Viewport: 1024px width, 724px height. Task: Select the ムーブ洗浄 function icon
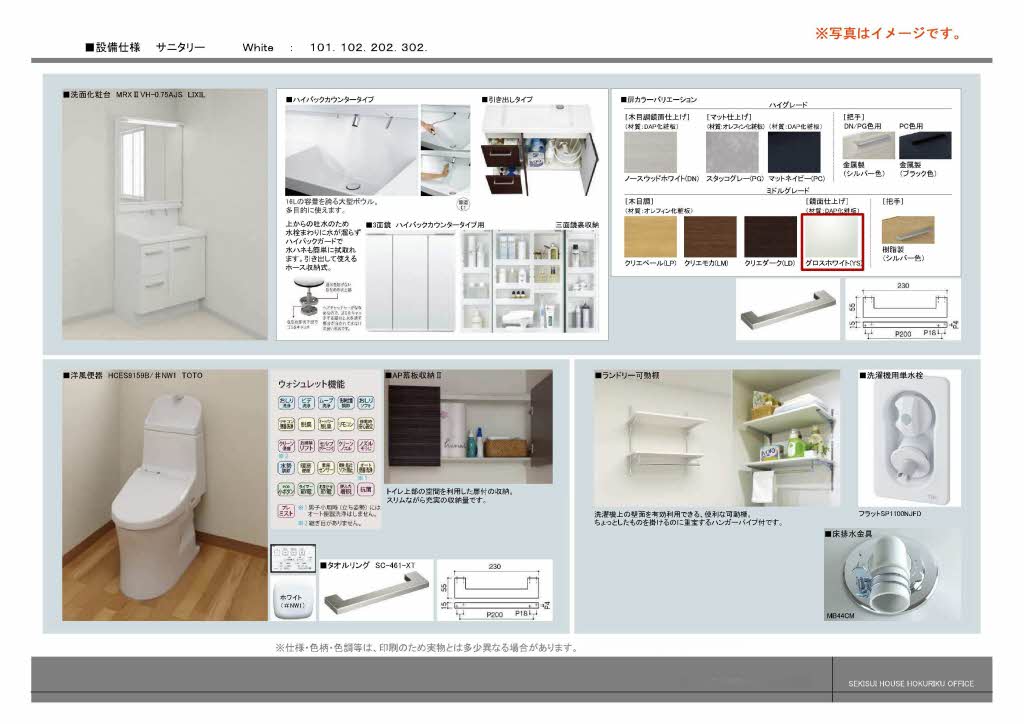point(326,403)
